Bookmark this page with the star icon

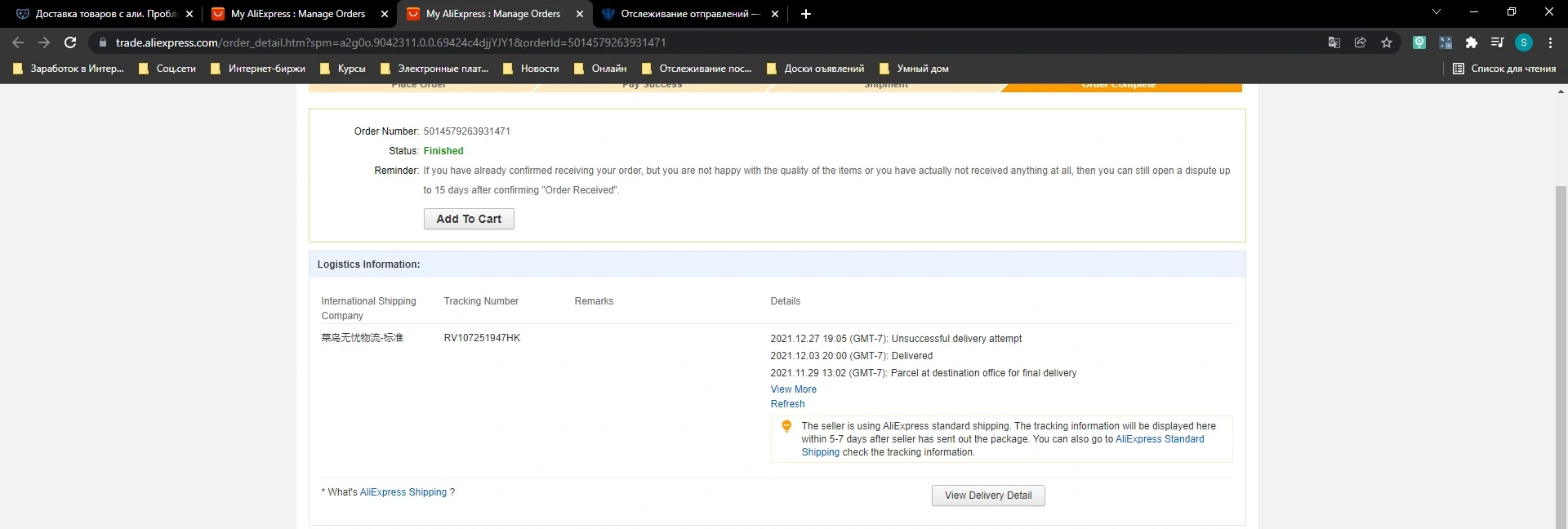(1387, 42)
